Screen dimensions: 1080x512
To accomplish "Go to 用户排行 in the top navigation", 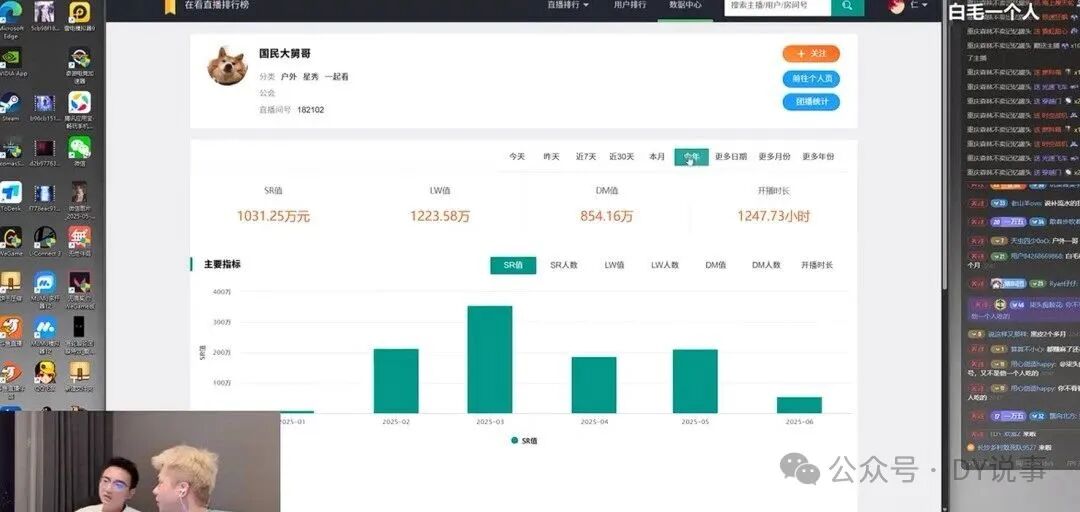I will 630,5.
